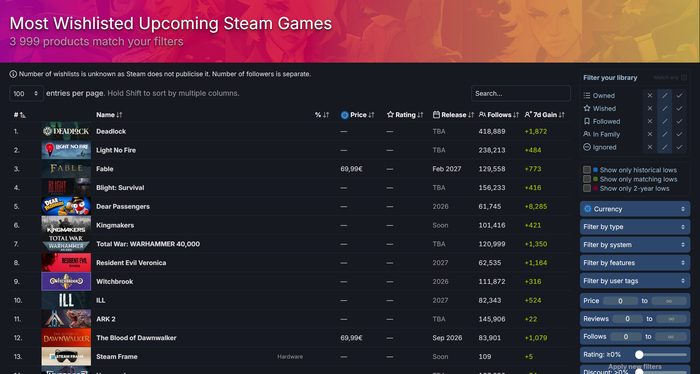Enable Show only 2-year lows checkbox

point(587,189)
